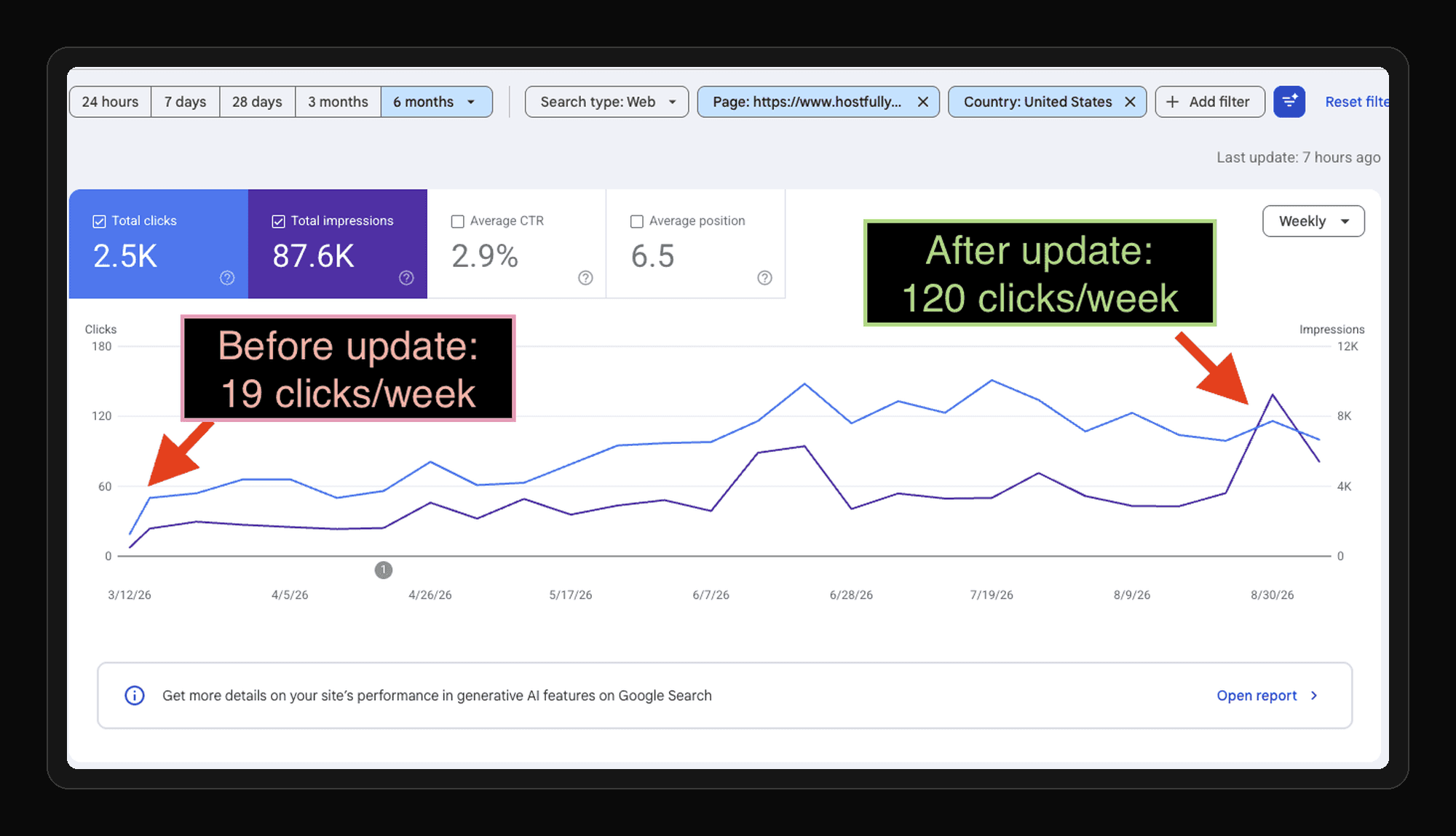Click the Last update: 7 hours ago text

pyautogui.click(x=1298, y=158)
